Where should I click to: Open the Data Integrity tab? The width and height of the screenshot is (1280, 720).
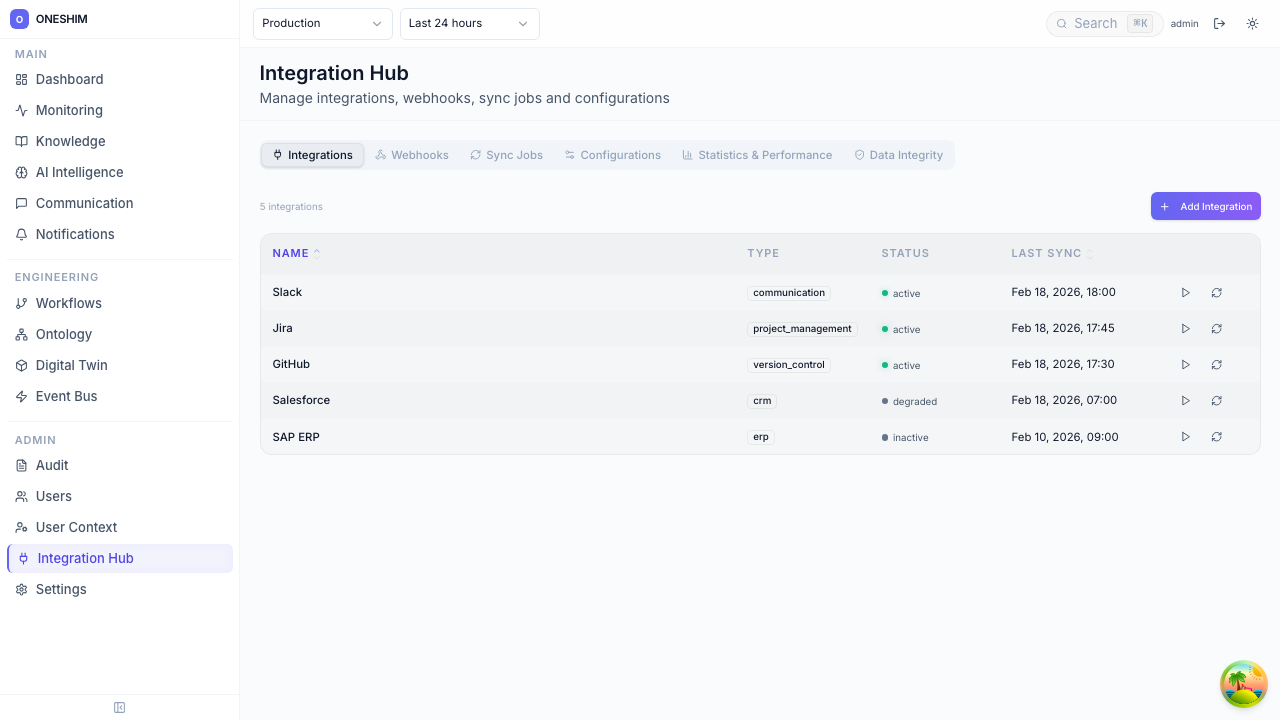click(x=898, y=155)
